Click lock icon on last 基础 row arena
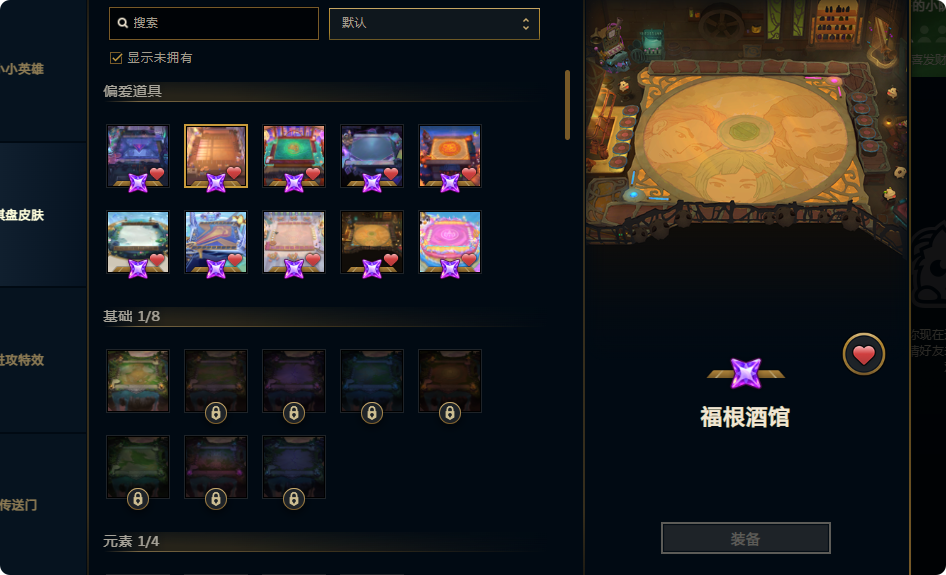Viewport: 946px width, 575px height. [294, 499]
